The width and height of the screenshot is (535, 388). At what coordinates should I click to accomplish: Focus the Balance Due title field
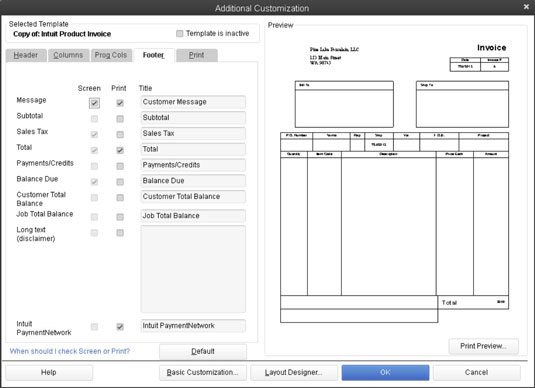pos(193,181)
